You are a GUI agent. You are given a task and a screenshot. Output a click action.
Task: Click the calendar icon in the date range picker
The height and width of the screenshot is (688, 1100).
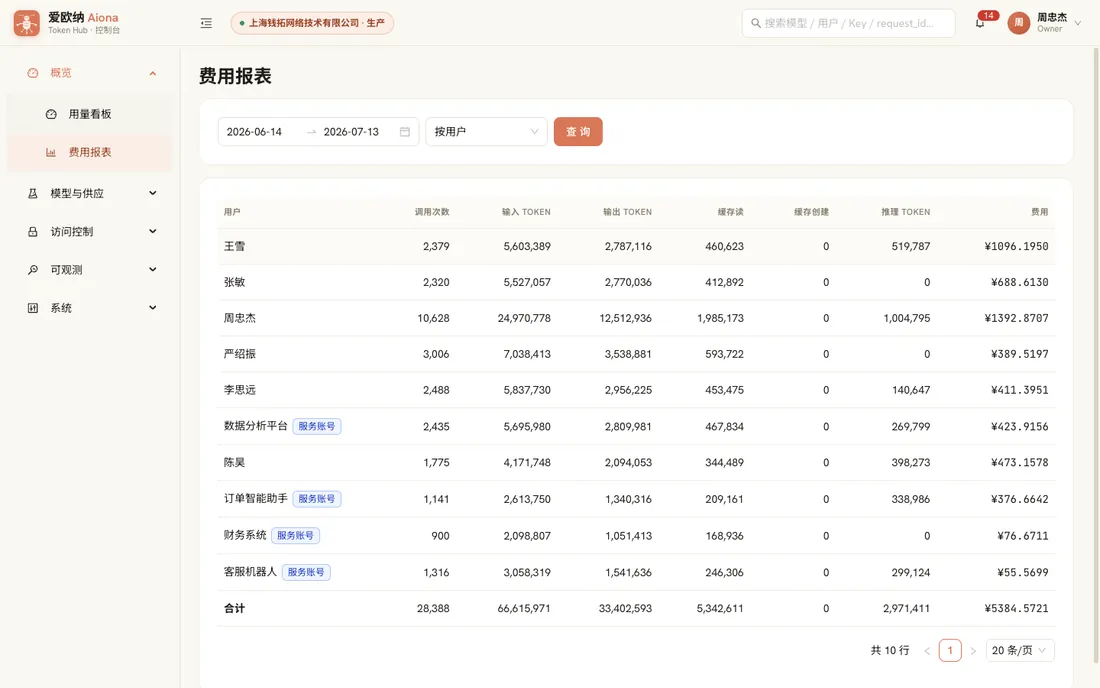tap(405, 132)
